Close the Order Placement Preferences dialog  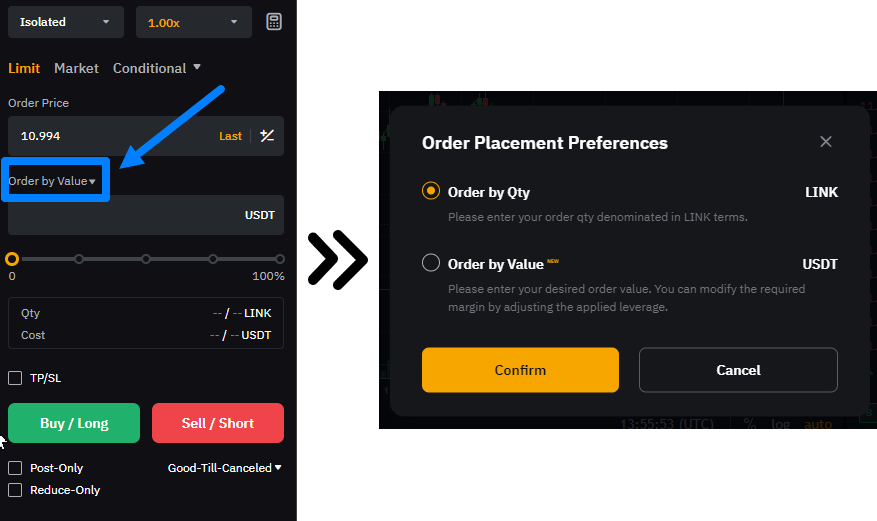pyautogui.click(x=826, y=142)
